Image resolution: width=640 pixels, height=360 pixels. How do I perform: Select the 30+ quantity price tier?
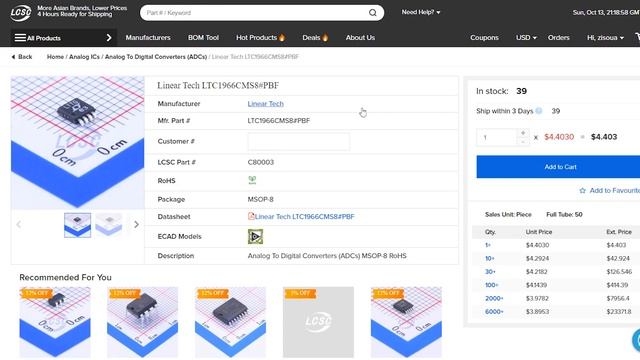[x=490, y=272]
